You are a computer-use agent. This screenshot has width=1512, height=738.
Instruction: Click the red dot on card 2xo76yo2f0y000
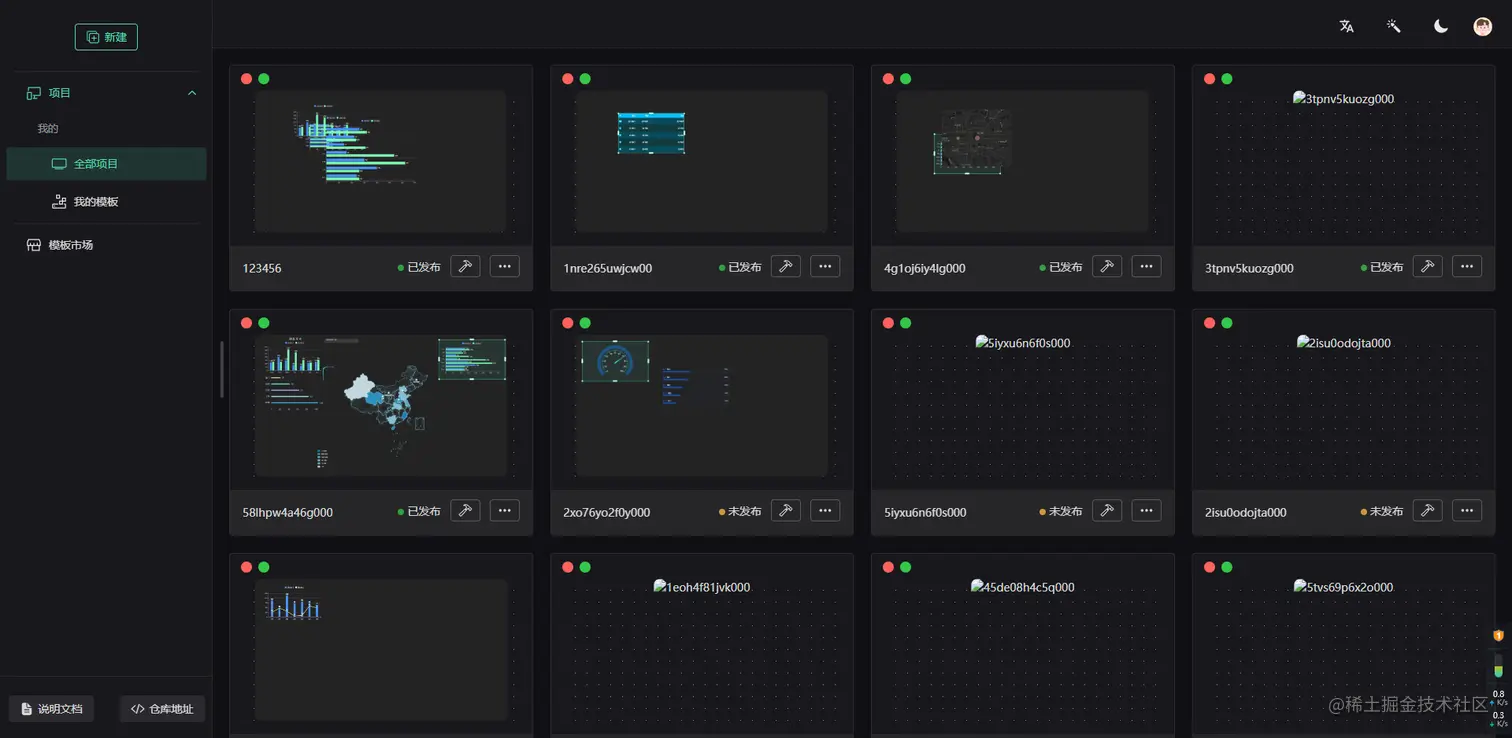(x=567, y=323)
